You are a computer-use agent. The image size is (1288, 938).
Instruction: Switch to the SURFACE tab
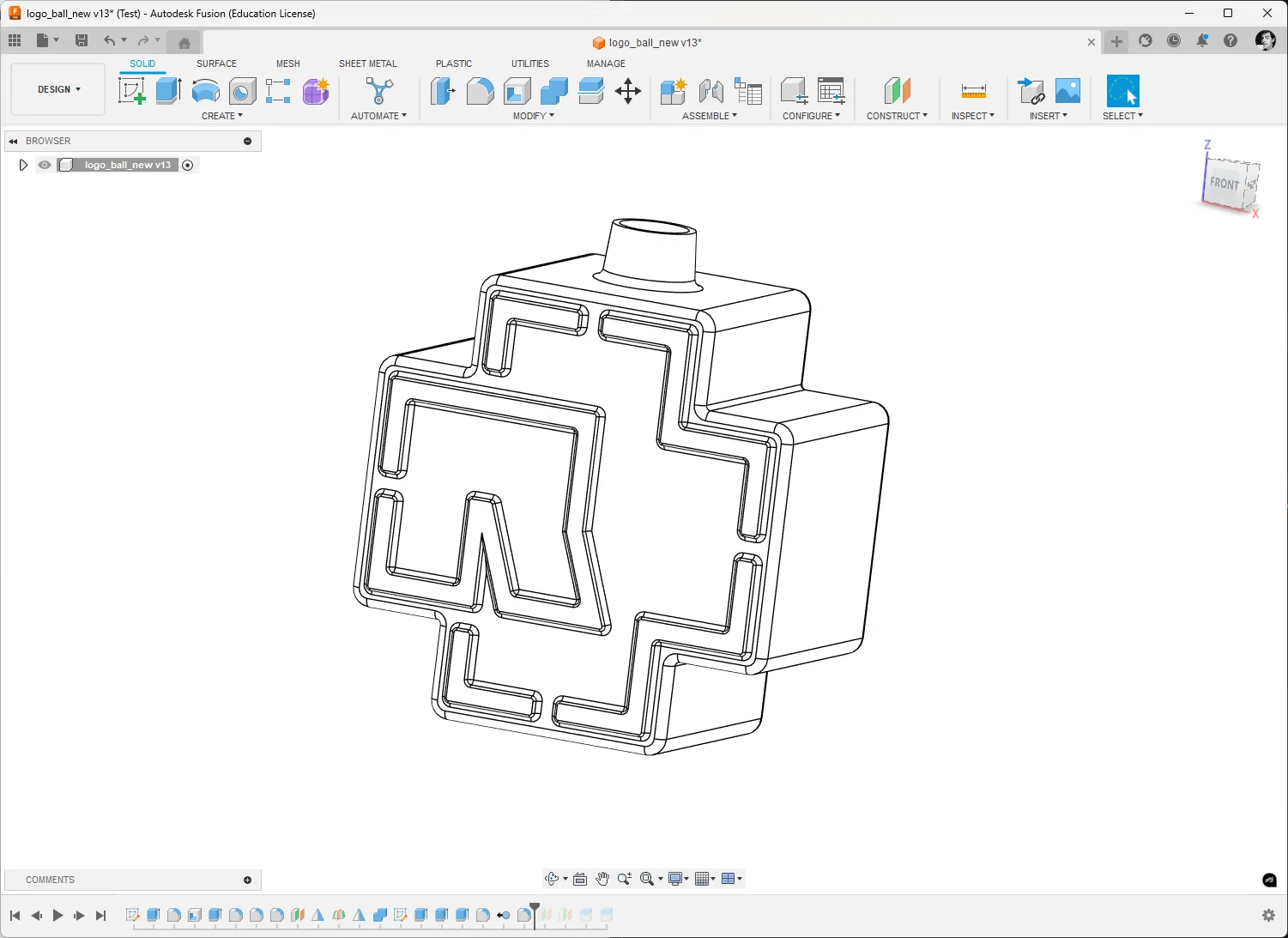pos(216,64)
